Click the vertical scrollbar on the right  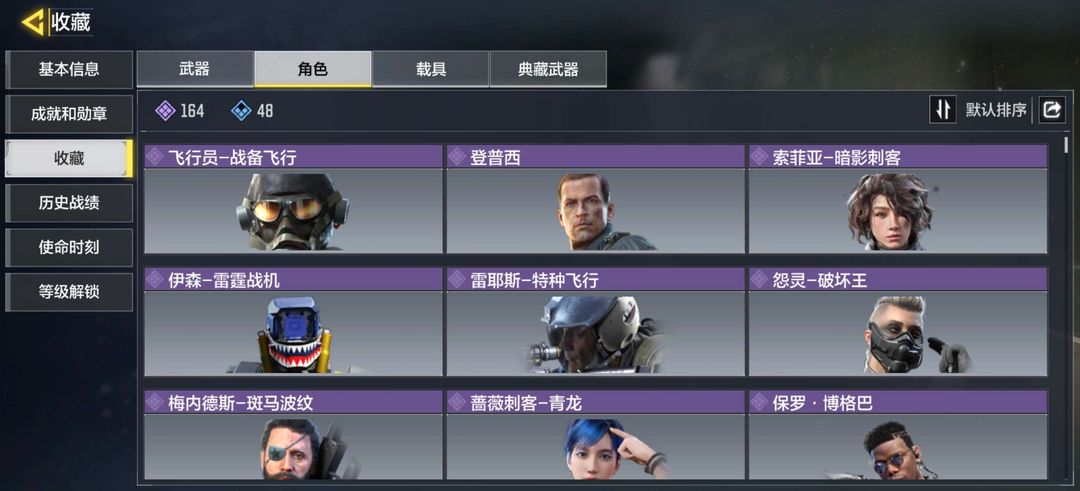click(1066, 145)
